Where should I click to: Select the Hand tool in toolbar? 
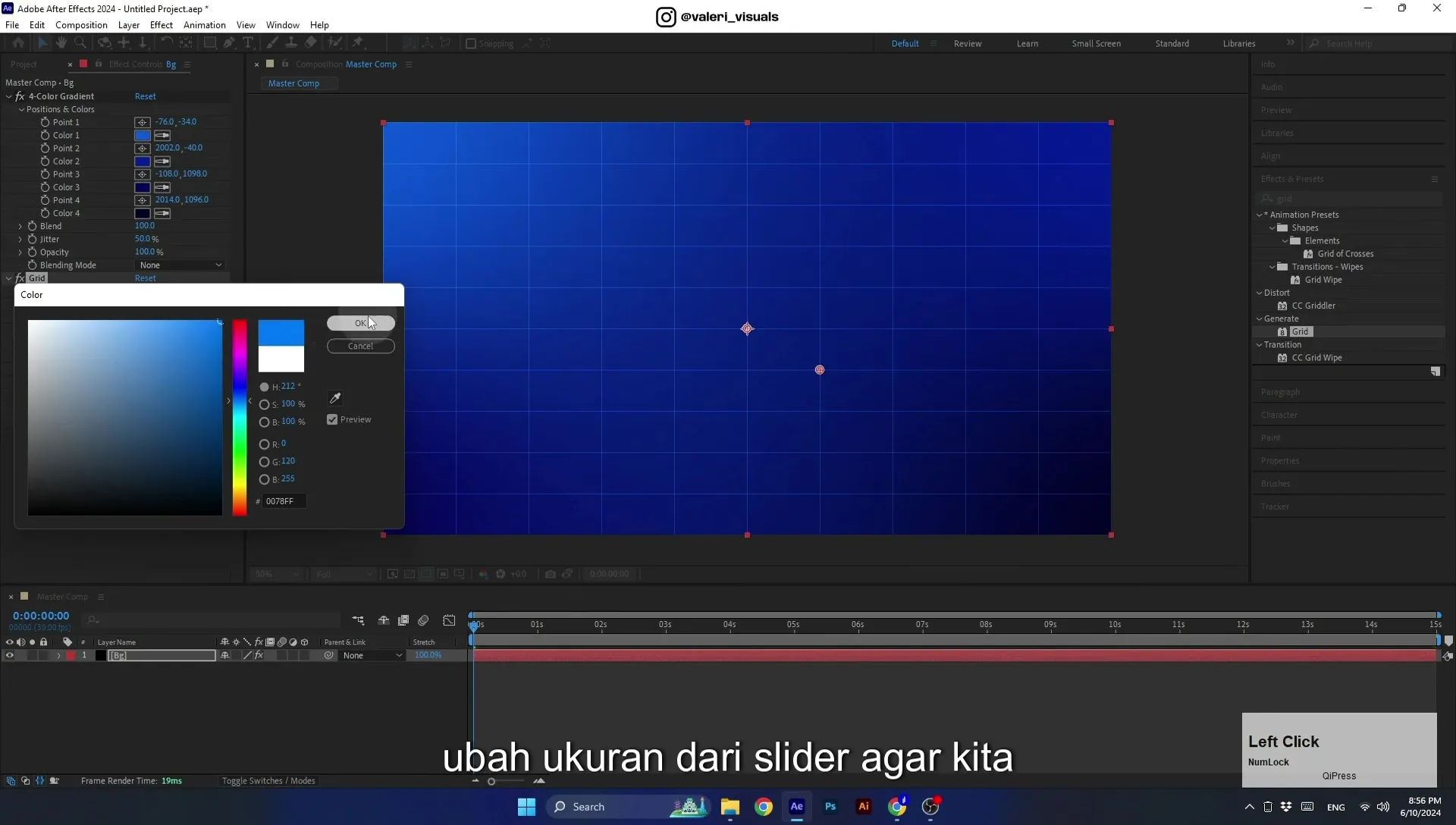click(61, 43)
